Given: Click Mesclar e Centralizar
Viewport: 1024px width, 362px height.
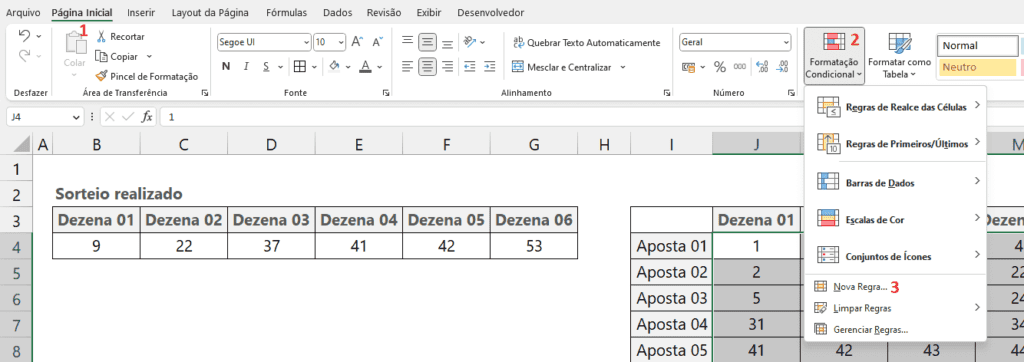Looking at the screenshot, I should click(x=562, y=67).
